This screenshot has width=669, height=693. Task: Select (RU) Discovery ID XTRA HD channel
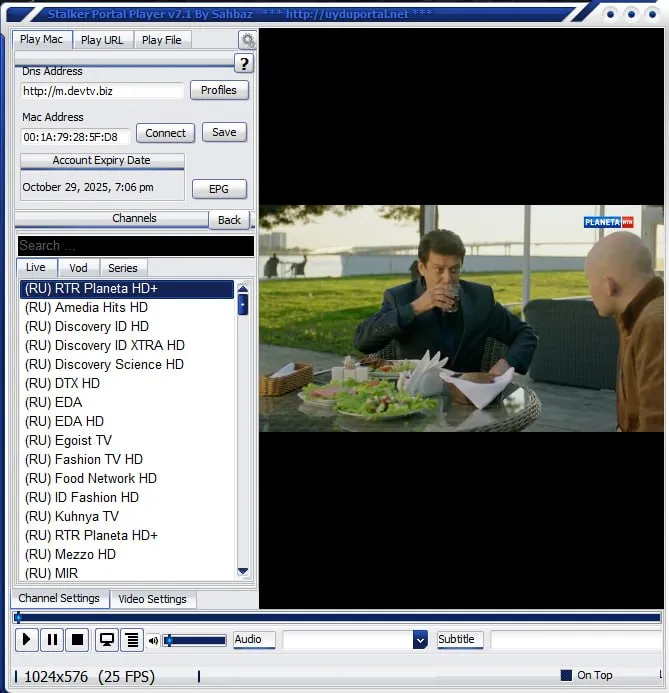(x=126, y=346)
